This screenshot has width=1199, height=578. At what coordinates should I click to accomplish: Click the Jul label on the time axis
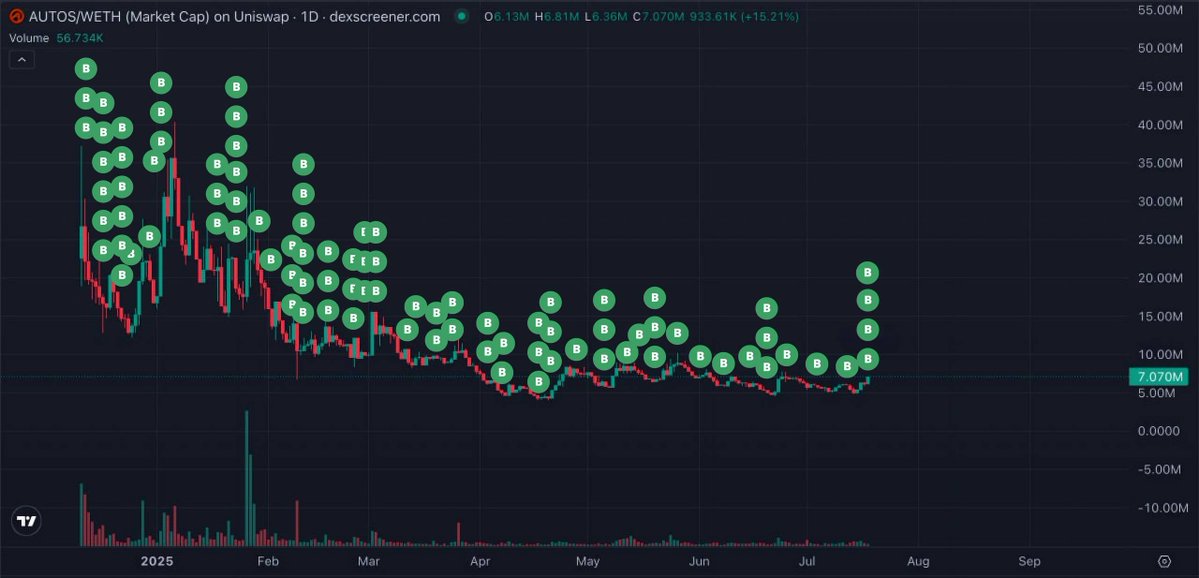click(807, 561)
